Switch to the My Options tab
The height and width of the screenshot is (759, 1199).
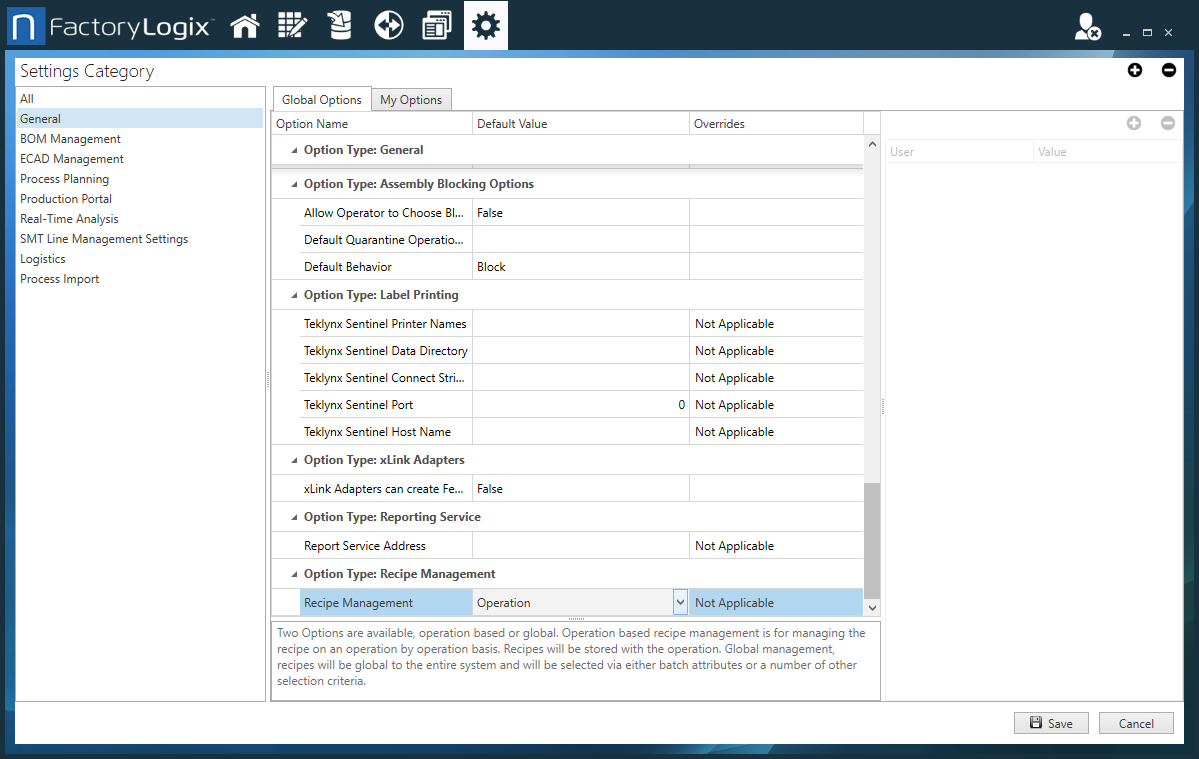click(411, 99)
